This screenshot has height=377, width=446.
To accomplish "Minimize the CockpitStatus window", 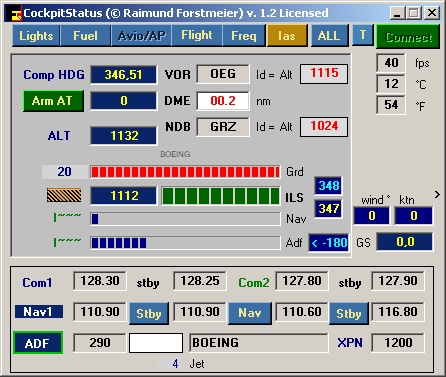I will [x=397, y=13].
